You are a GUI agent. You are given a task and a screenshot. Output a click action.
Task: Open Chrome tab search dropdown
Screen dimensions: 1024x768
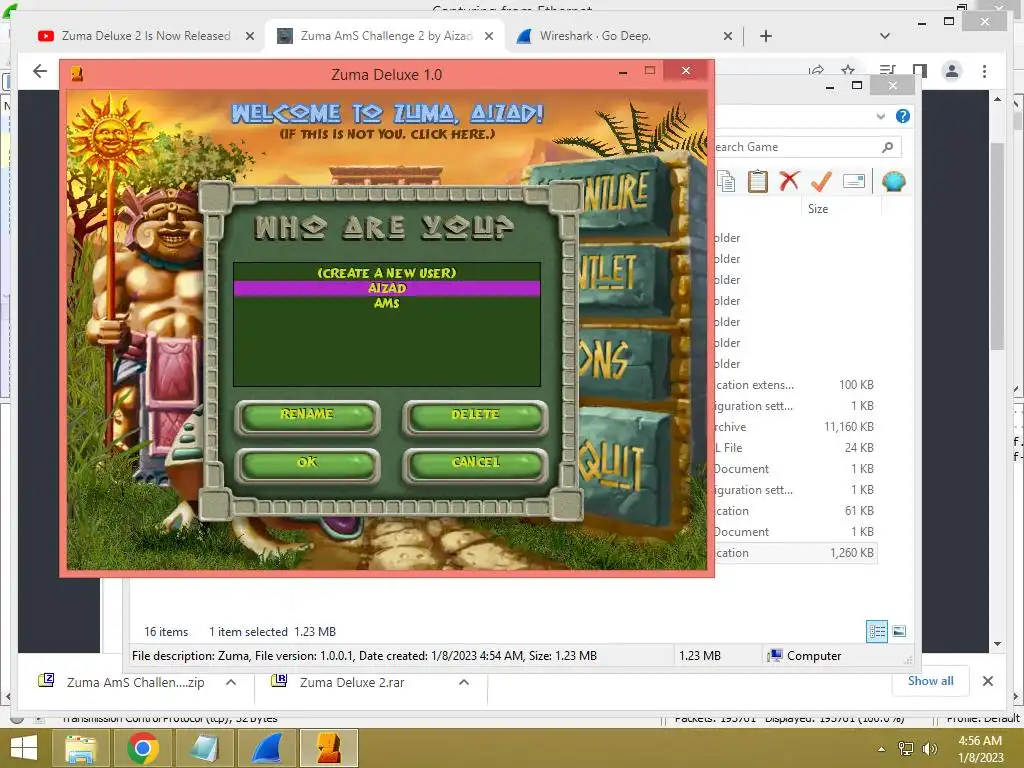pyautogui.click(x=884, y=36)
